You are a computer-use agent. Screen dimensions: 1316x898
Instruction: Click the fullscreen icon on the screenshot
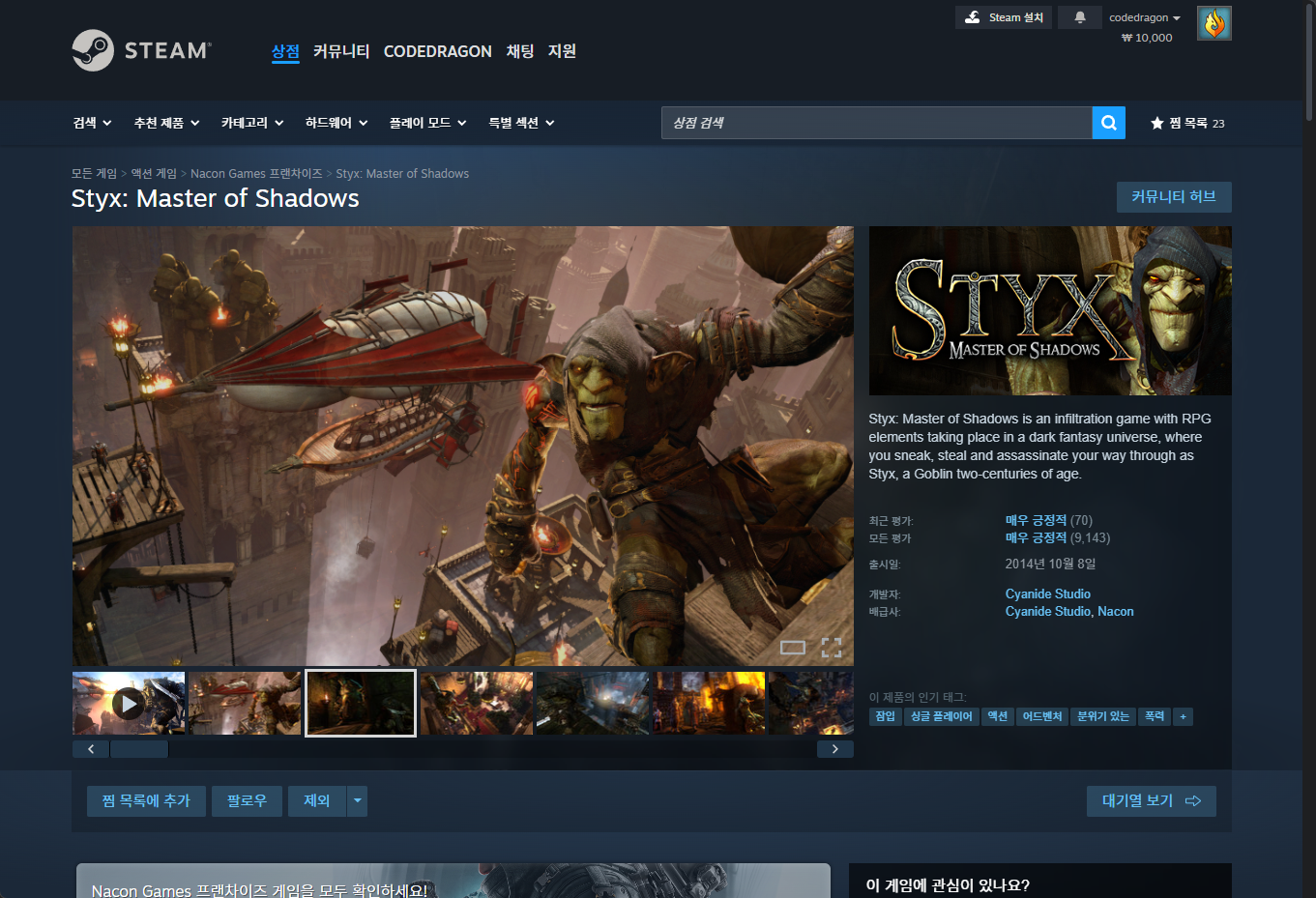[x=832, y=648]
